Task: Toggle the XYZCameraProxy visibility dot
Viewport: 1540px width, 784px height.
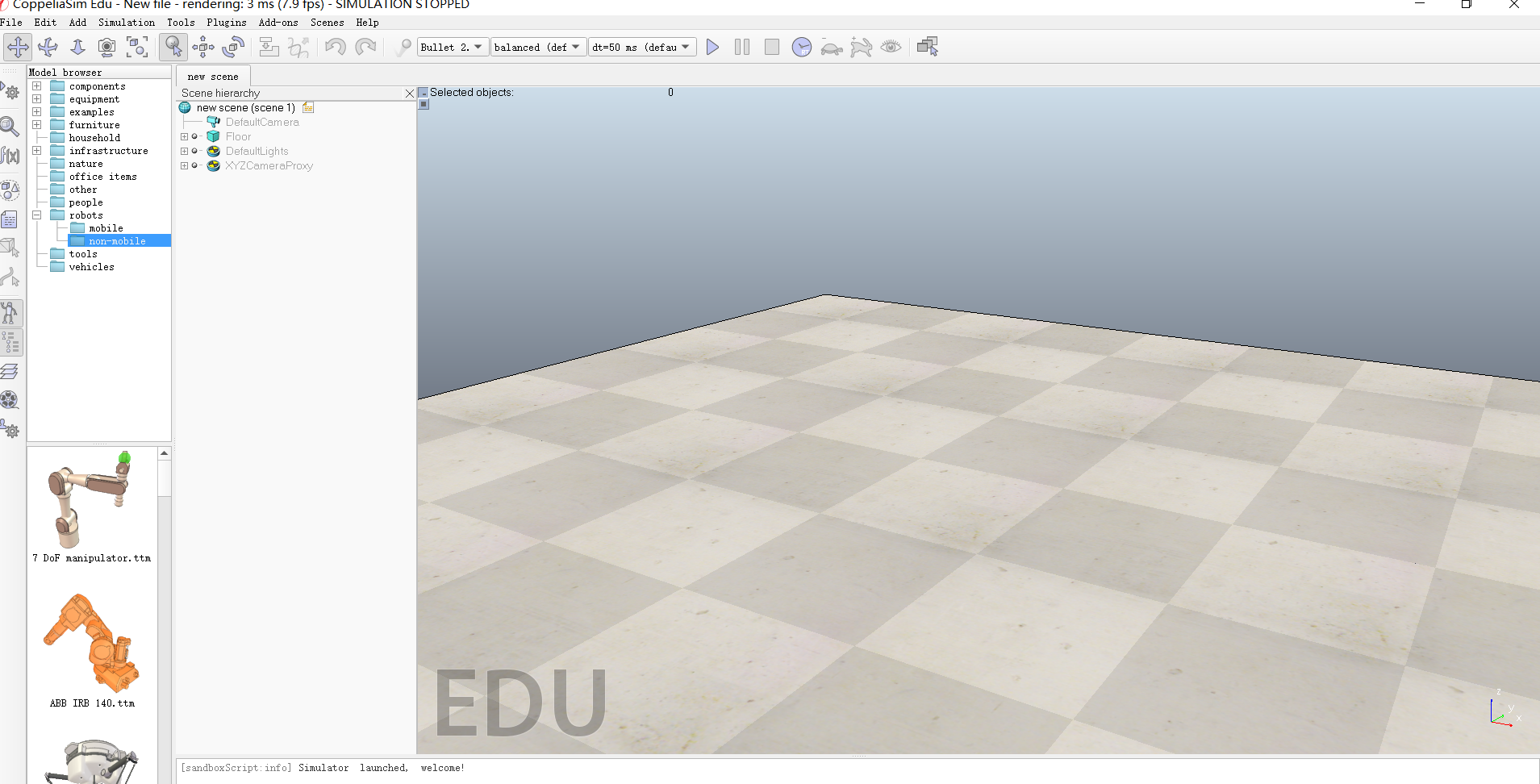Action: click(194, 165)
